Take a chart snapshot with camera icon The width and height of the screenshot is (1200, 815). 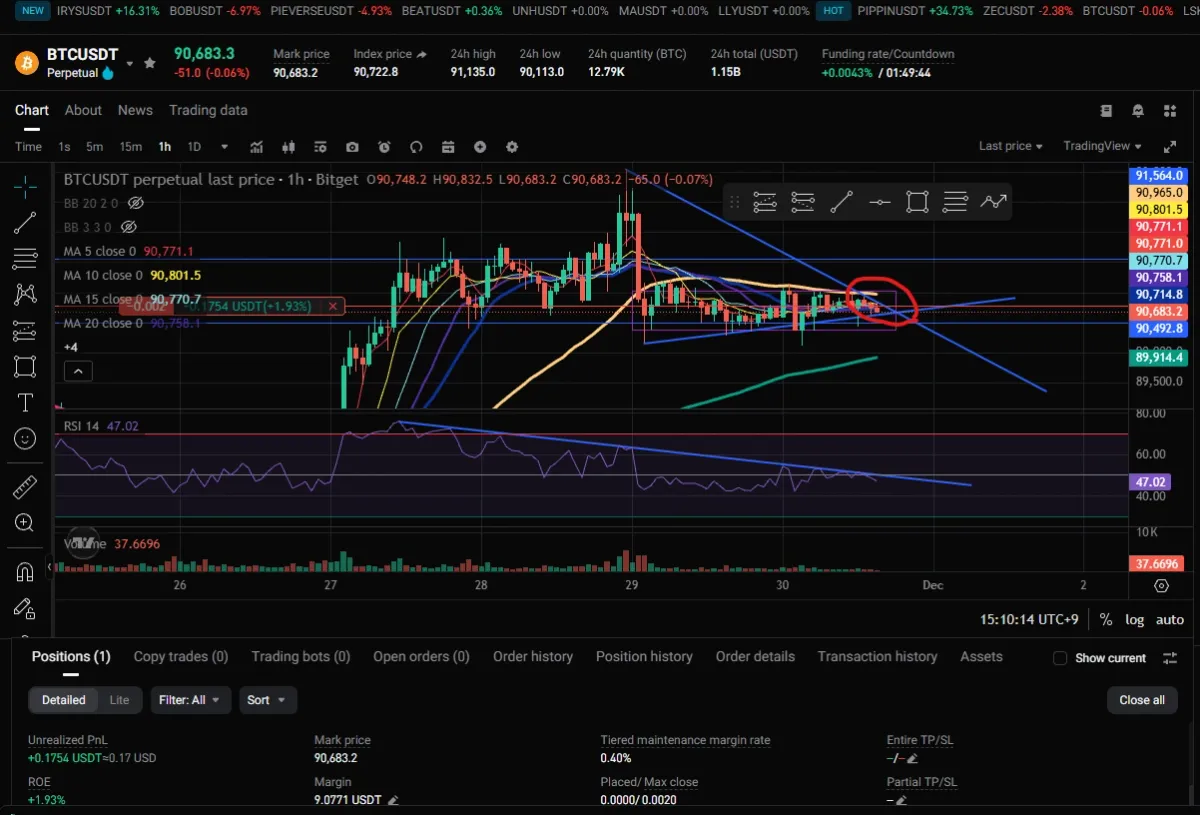tap(352, 147)
